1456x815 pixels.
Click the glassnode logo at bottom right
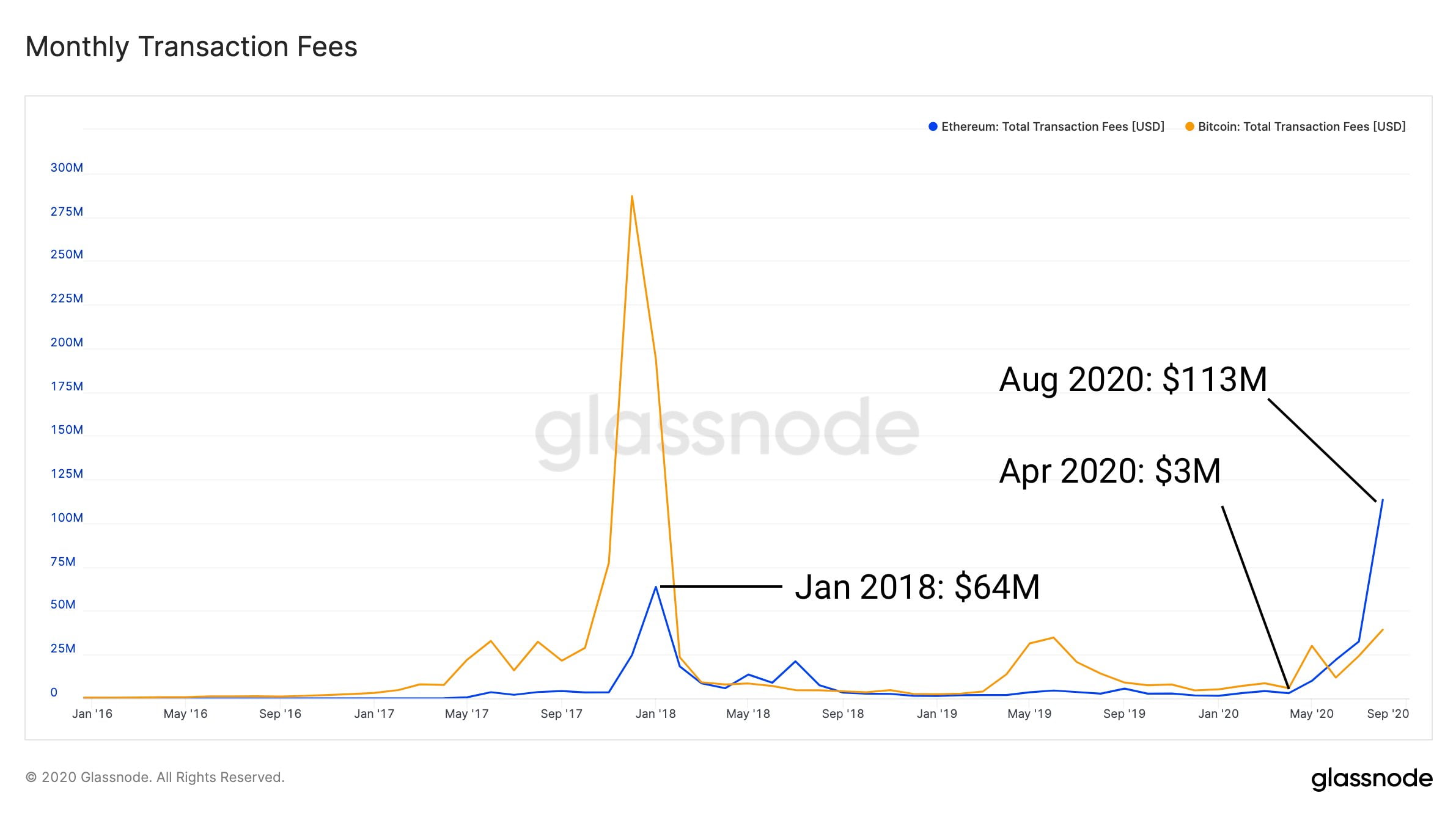coord(1372,778)
